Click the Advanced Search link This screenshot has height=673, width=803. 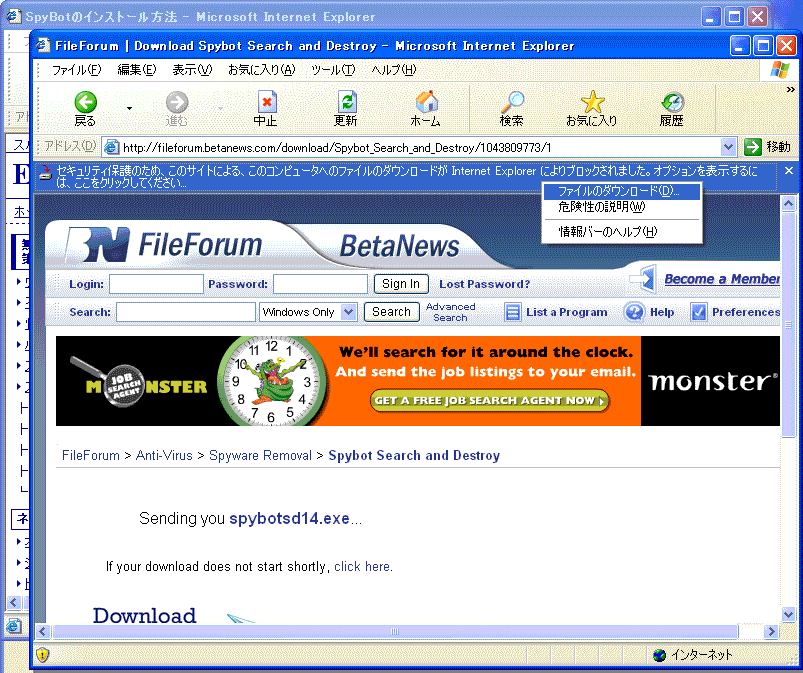[x=450, y=312]
